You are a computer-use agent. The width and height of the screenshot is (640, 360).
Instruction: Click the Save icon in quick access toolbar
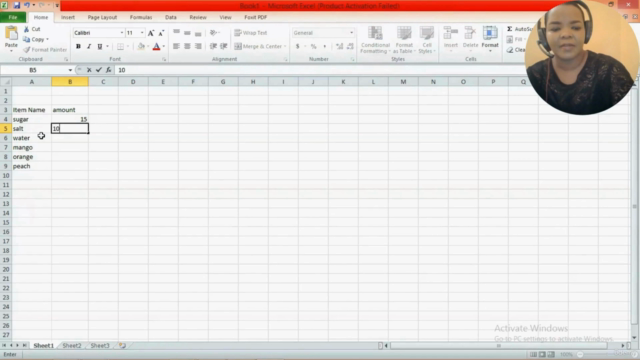[x=17, y=5]
